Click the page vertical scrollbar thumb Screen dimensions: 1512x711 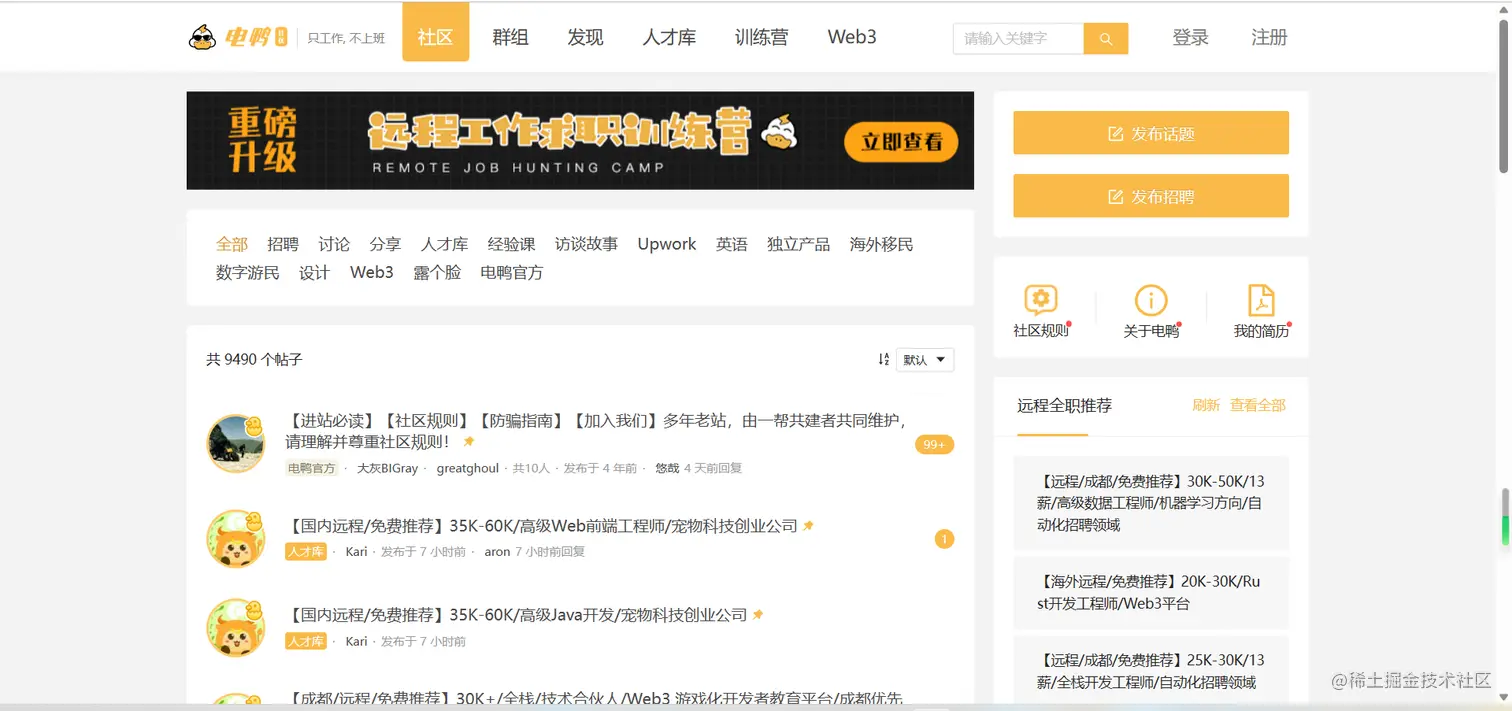click(1505, 95)
